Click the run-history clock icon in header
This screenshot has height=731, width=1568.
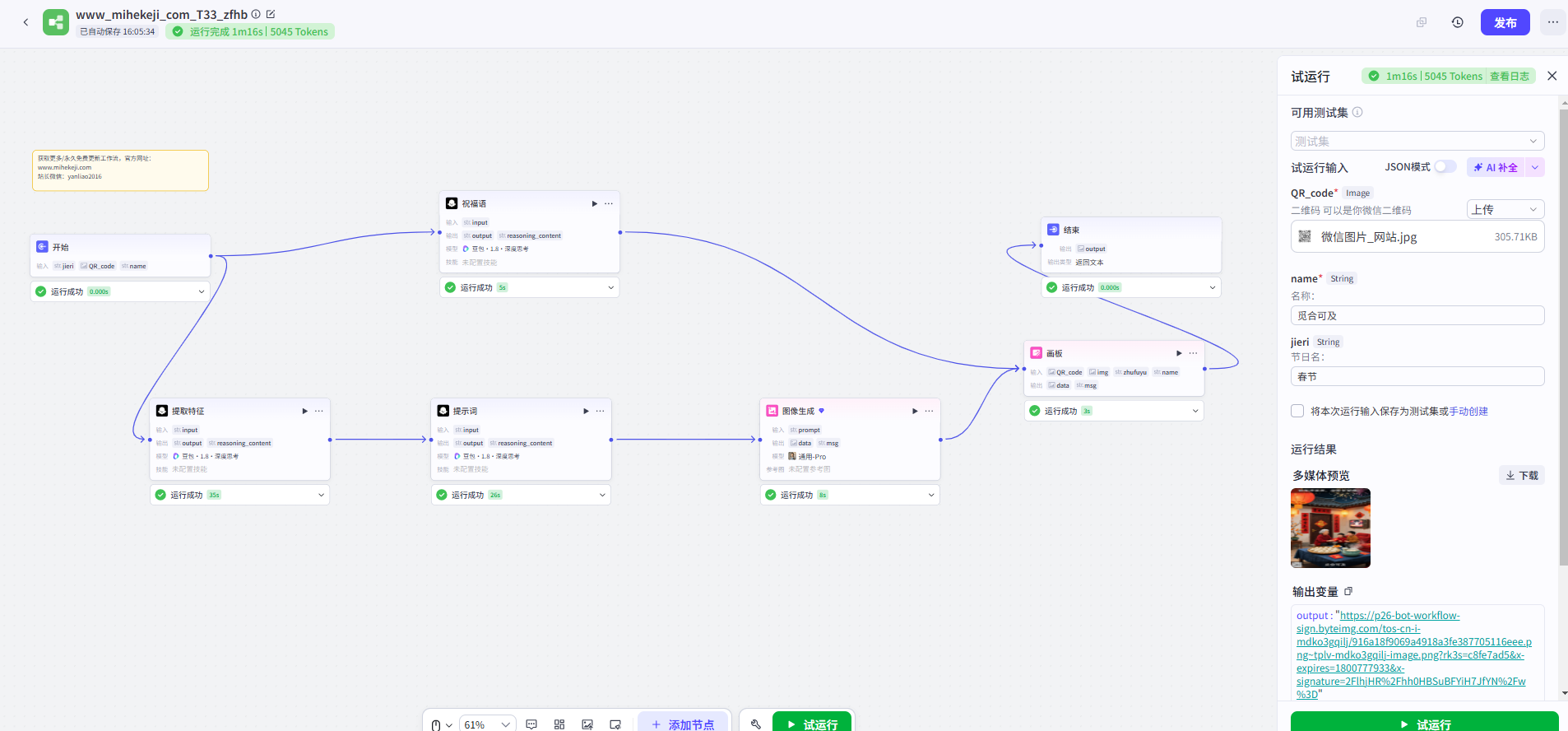click(x=1457, y=22)
